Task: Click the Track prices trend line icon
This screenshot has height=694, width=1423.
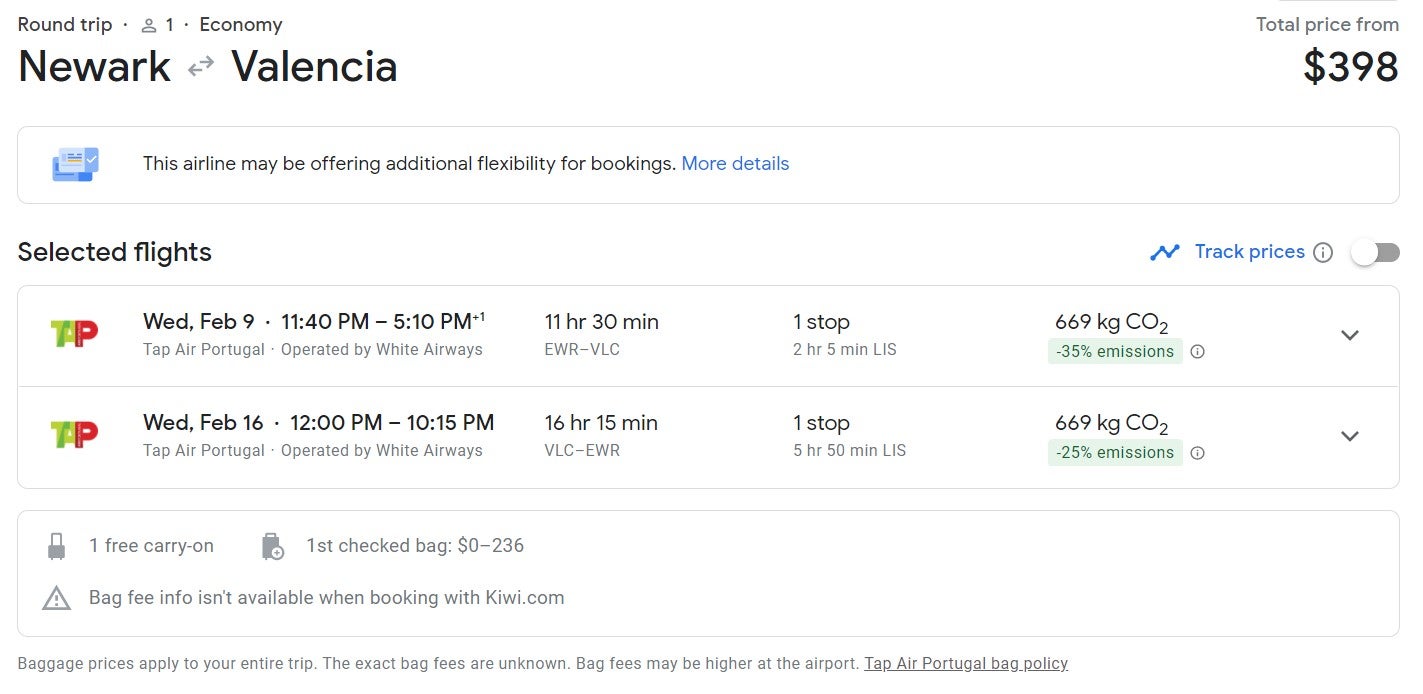Action: point(1164,252)
